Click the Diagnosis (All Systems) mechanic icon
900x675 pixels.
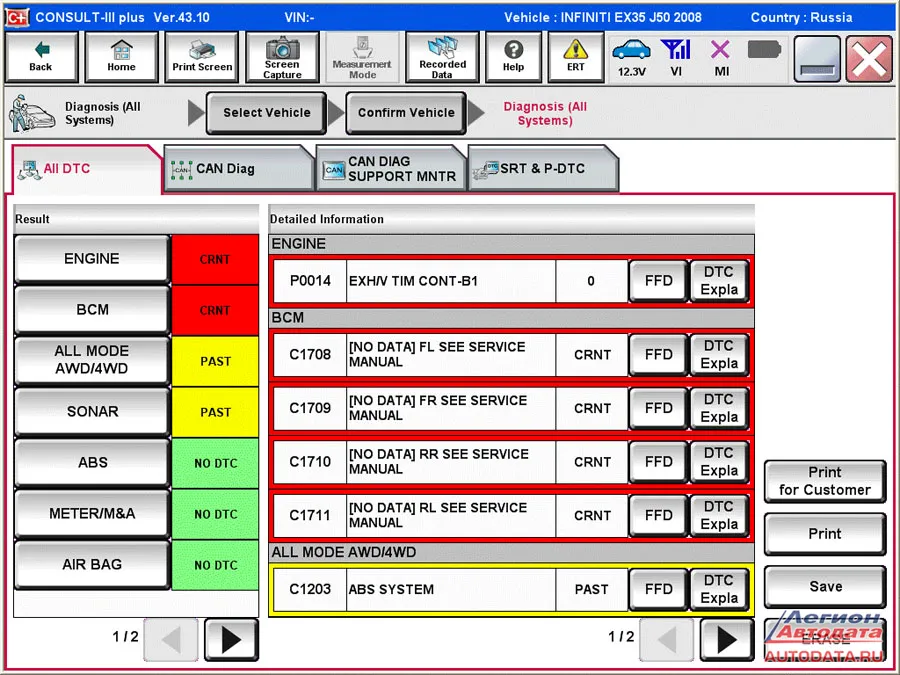pyautogui.click(x=32, y=113)
